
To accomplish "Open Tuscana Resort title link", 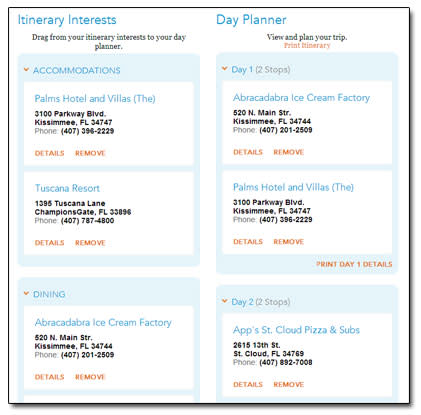I will tap(67, 188).
